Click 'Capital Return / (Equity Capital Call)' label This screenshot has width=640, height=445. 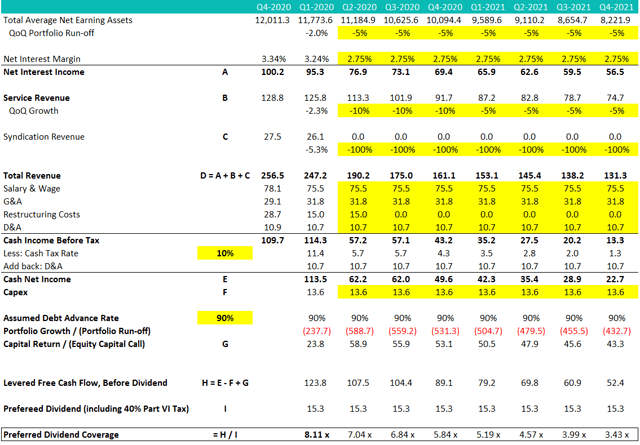click(x=74, y=344)
